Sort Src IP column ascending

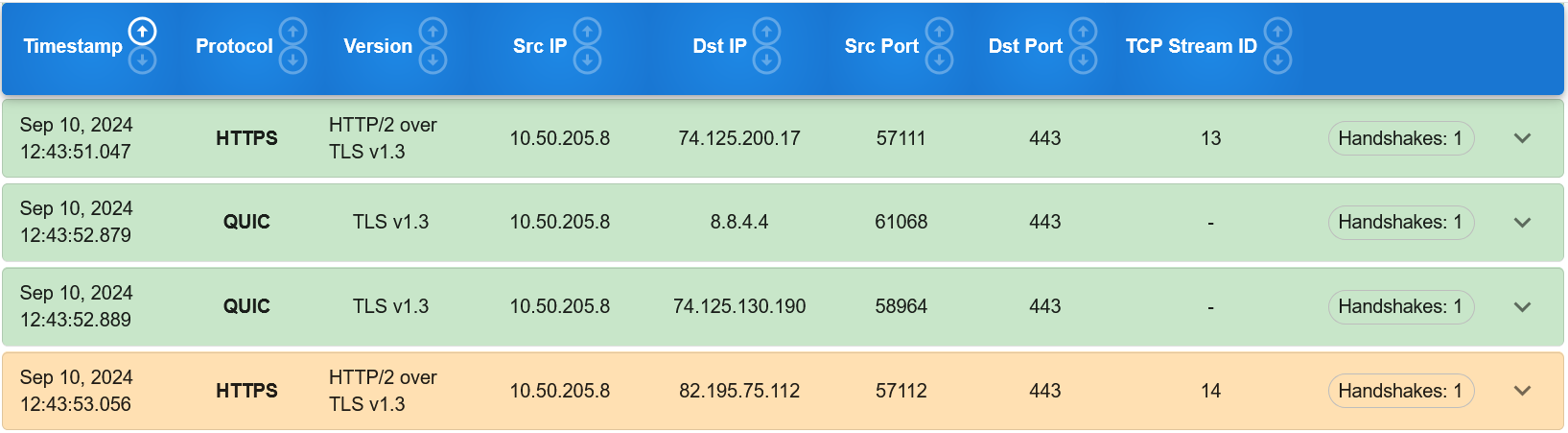point(587,33)
